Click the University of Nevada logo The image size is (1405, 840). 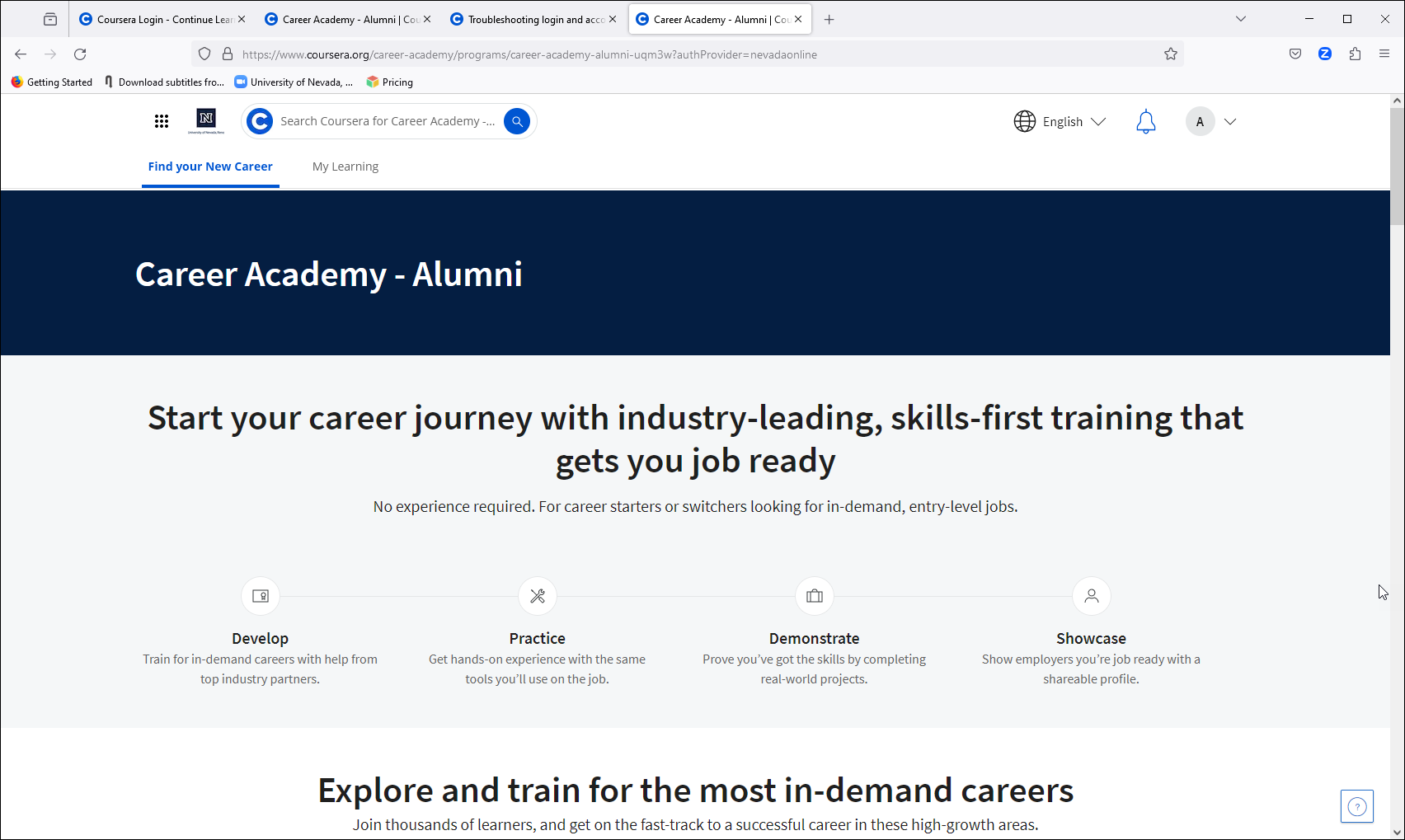[x=205, y=120]
